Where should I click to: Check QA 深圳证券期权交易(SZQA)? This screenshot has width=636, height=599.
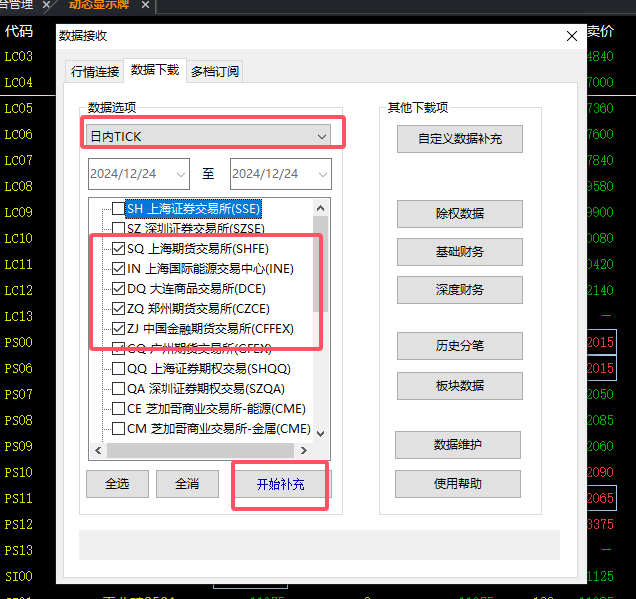point(118,388)
